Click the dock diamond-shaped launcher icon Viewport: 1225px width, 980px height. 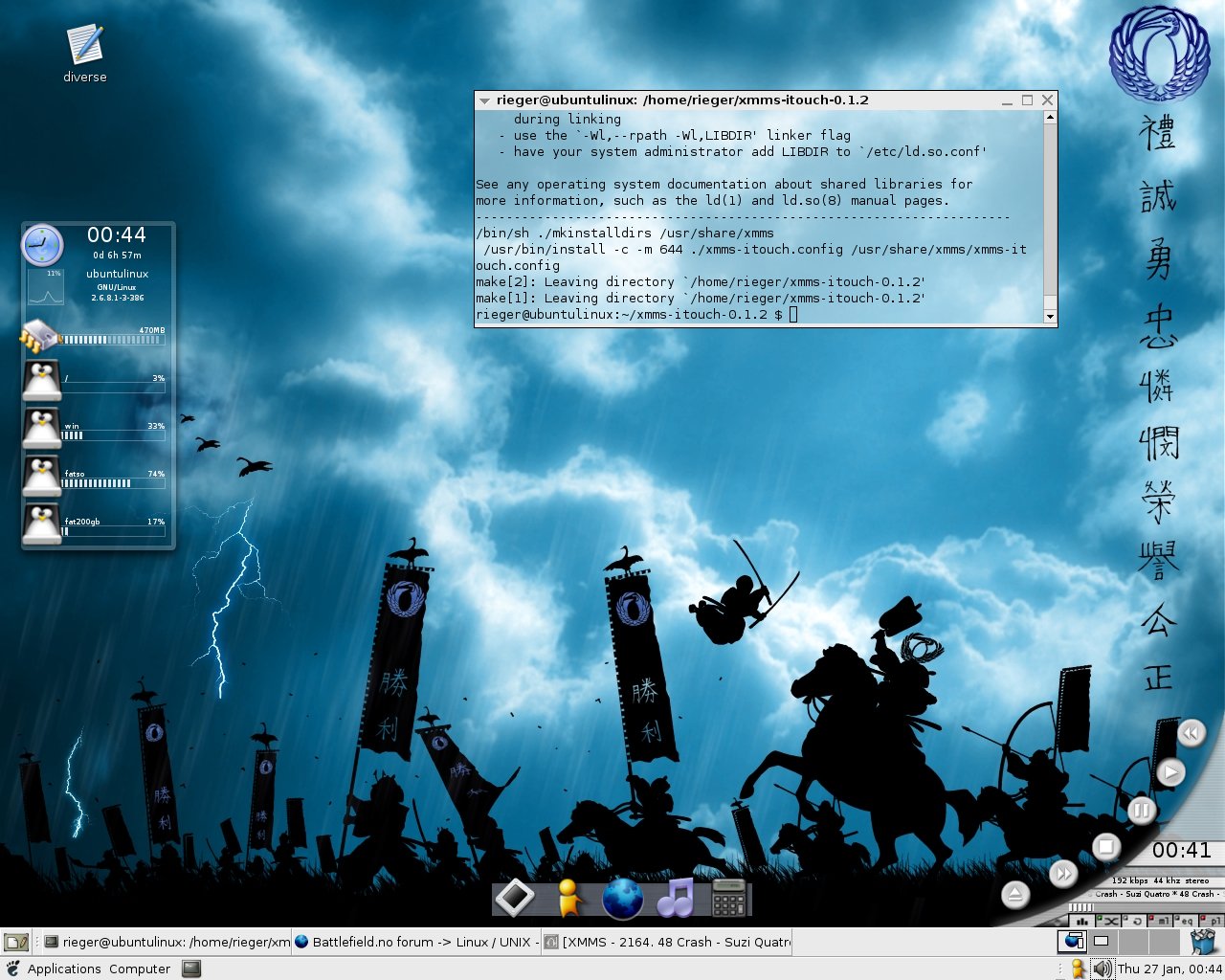514,898
